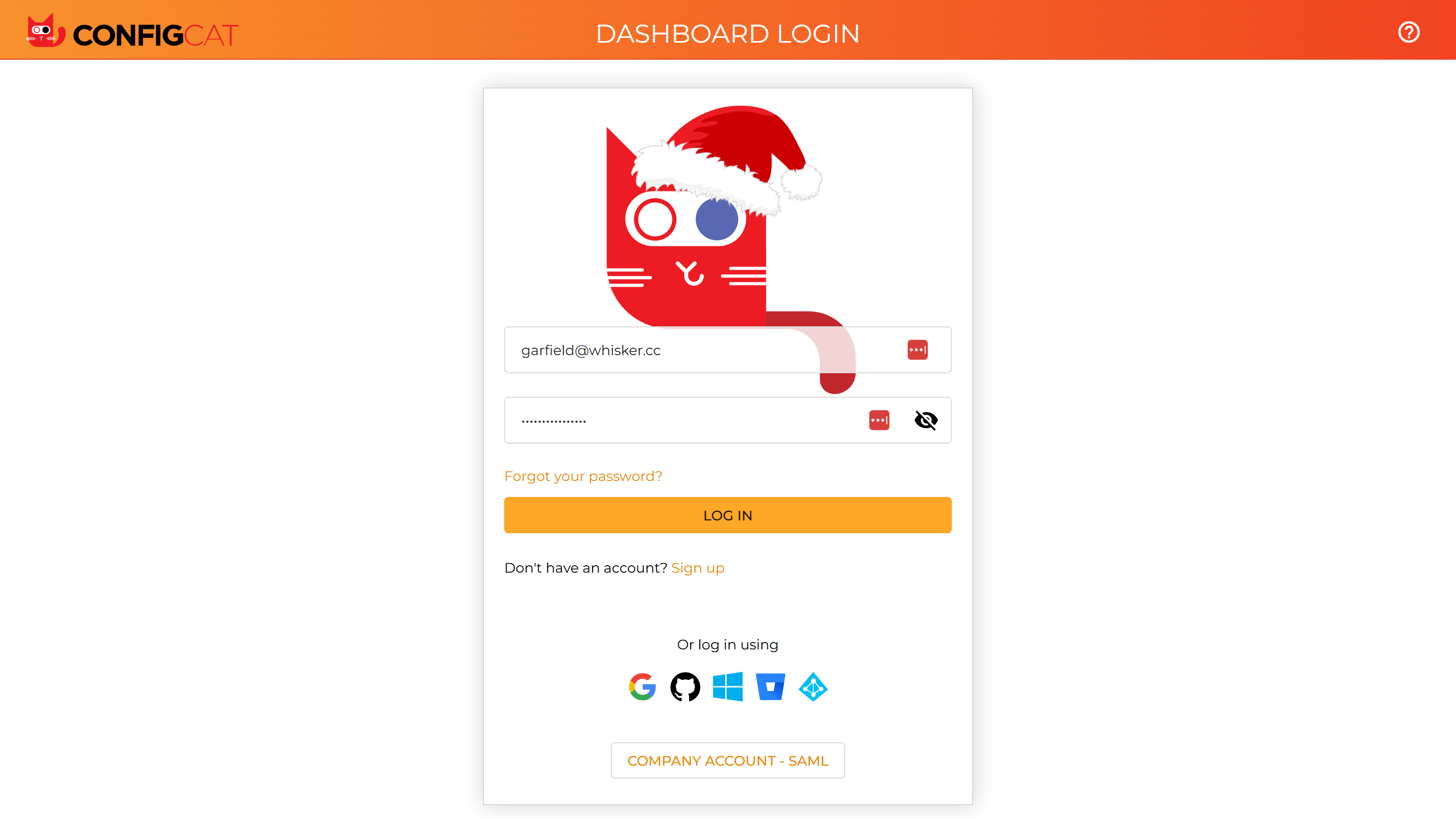
Task: Select the Azure AD login icon
Action: click(x=813, y=687)
